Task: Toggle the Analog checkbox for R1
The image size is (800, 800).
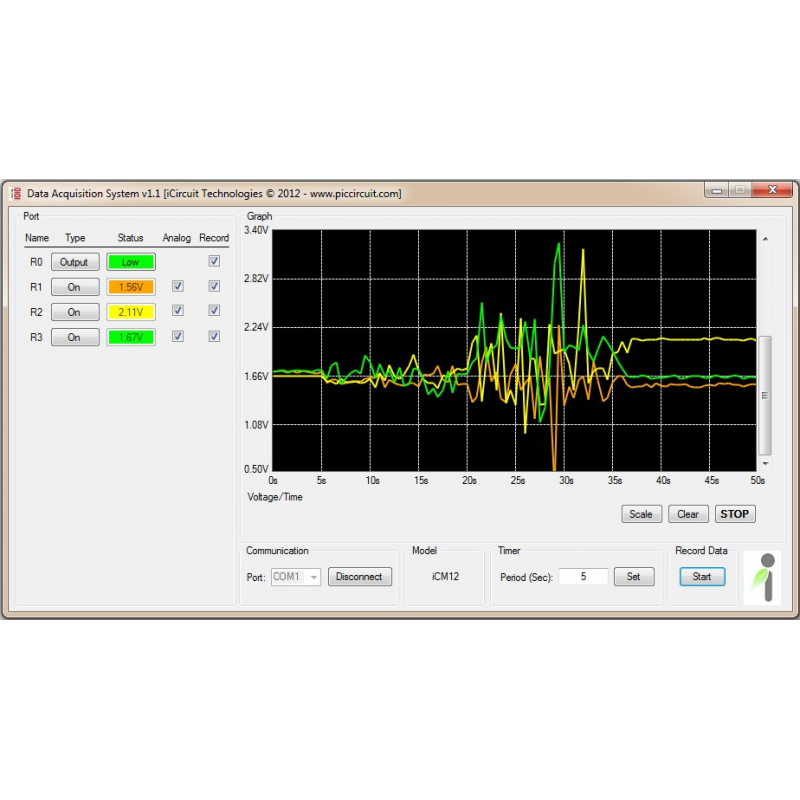Action: pos(177,286)
